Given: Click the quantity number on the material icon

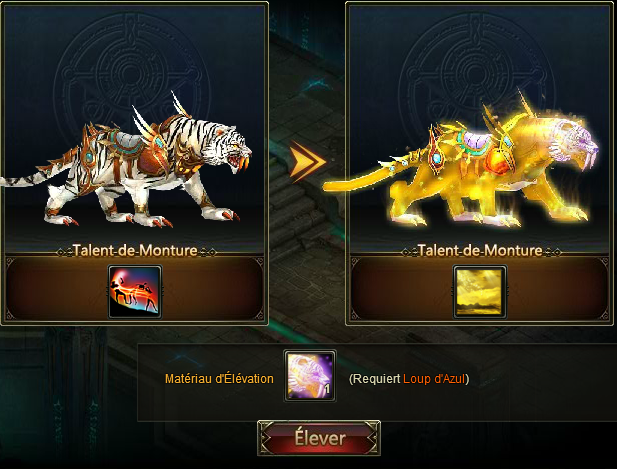Looking at the screenshot, I should [x=327, y=390].
